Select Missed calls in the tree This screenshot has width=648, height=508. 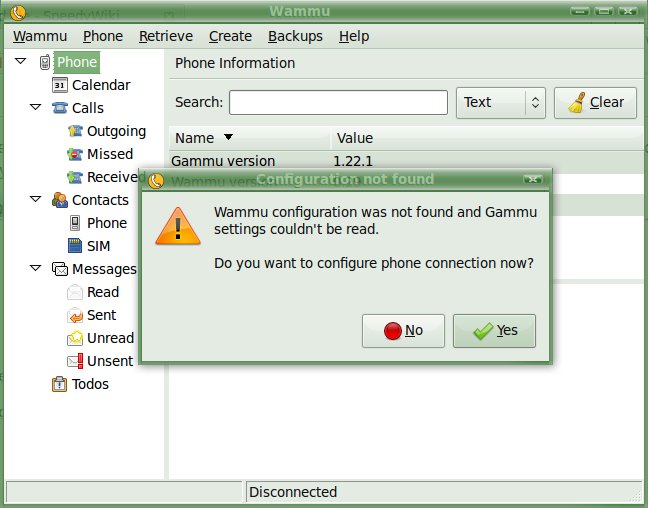[x=110, y=154]
